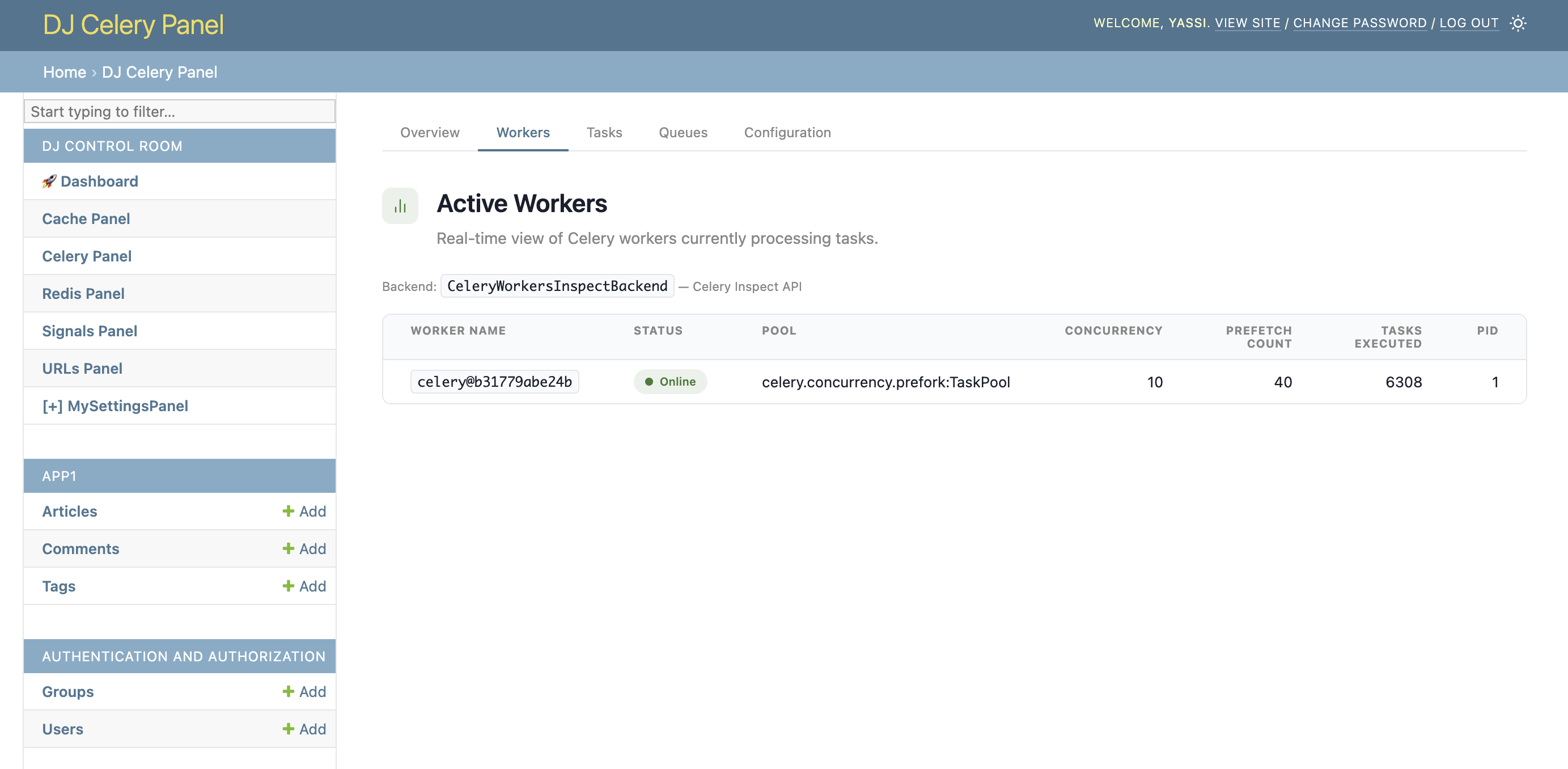Open the Comments model link
1568x769 pixels.
[80, 548]
